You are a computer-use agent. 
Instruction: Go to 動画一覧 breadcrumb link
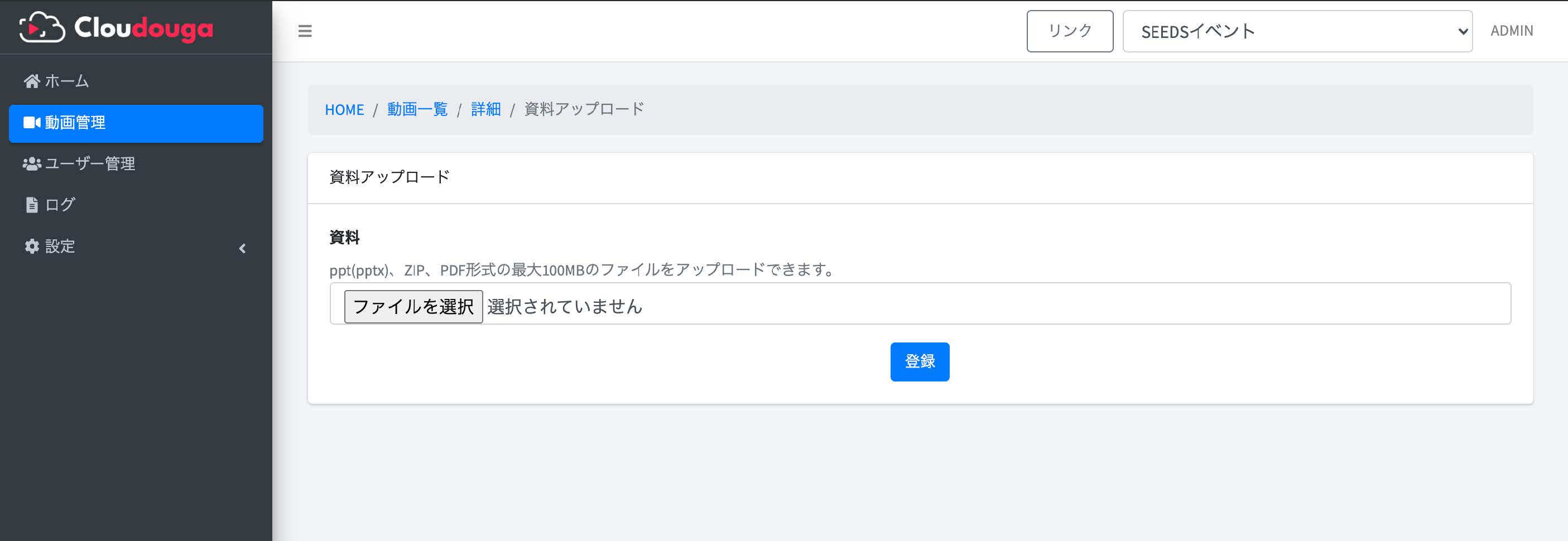pyautogui.click(x=417, y=109)
